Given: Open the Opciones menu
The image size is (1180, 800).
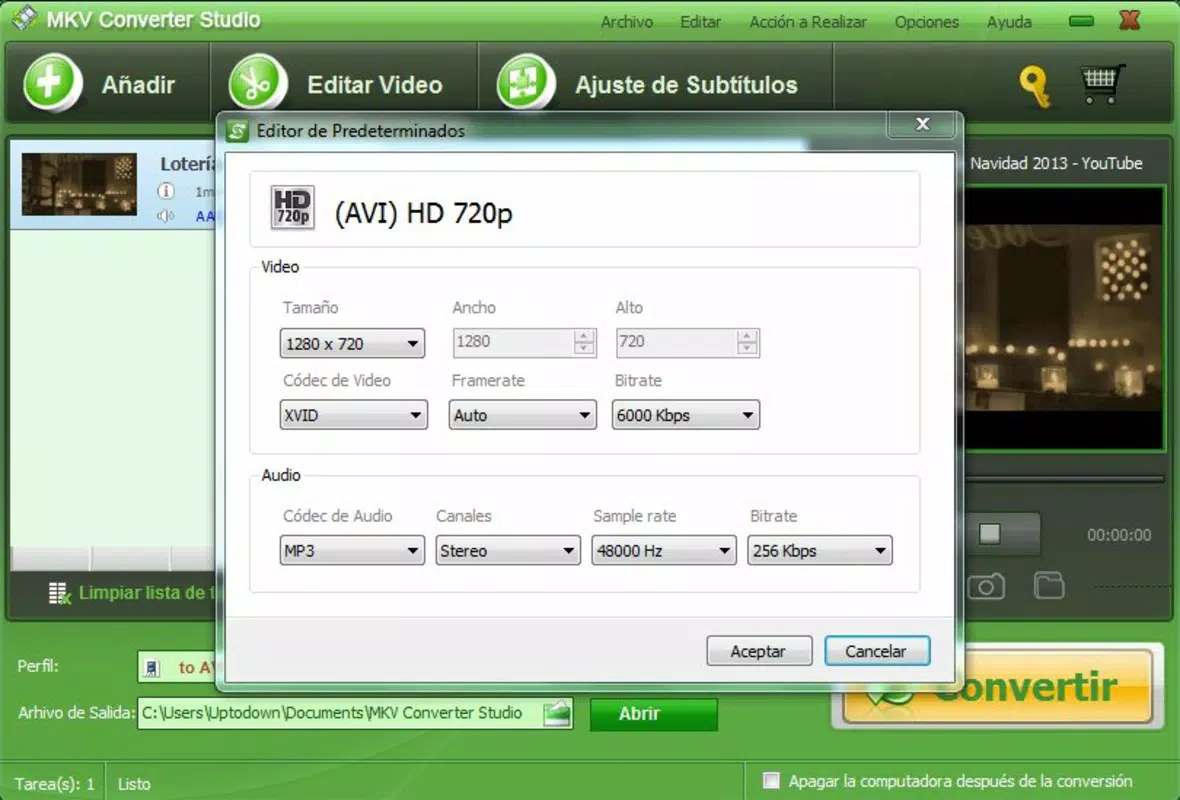Looking at the screenshot, I should point(926,22).
